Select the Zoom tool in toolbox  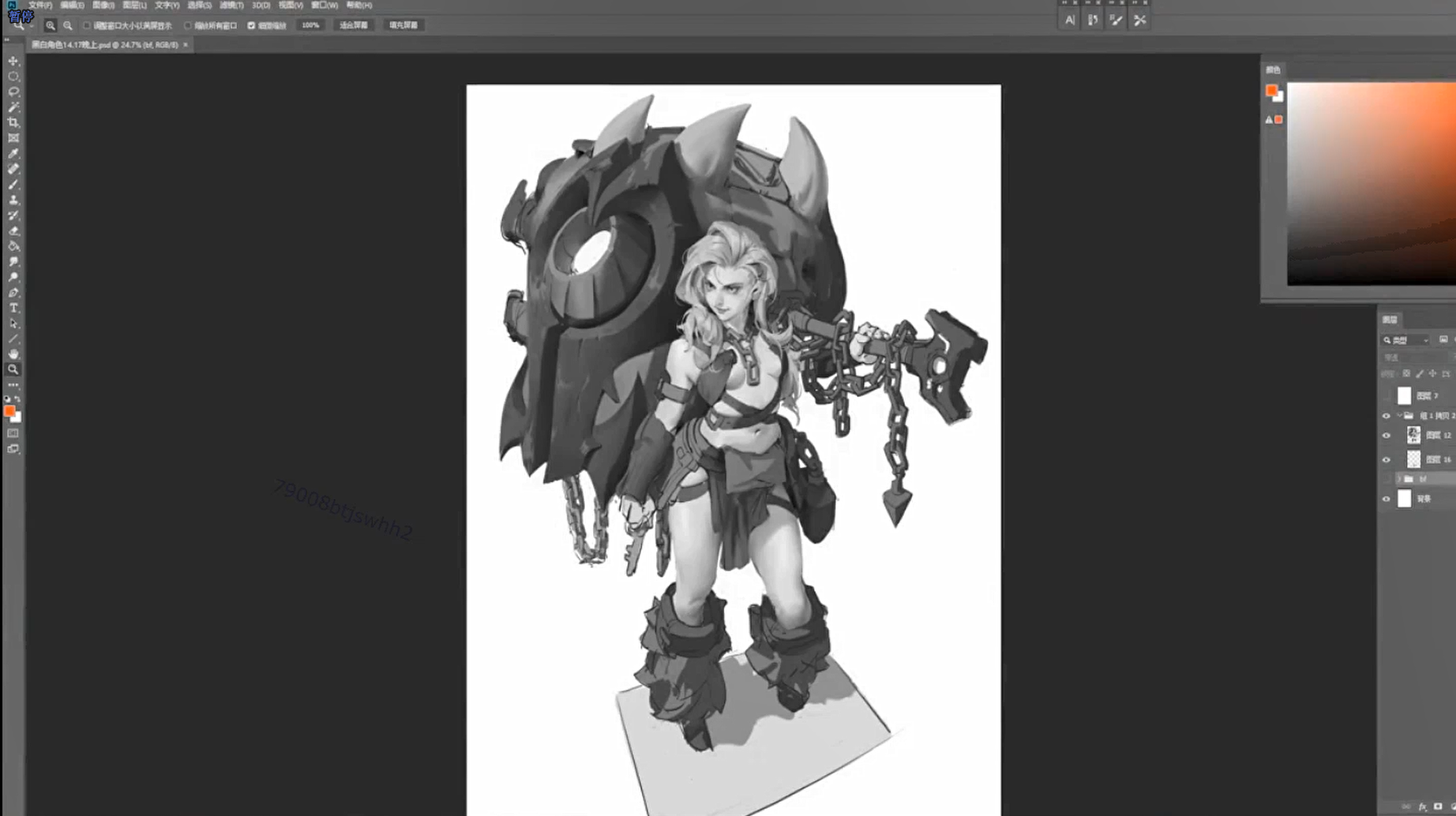tap(13, 369)
